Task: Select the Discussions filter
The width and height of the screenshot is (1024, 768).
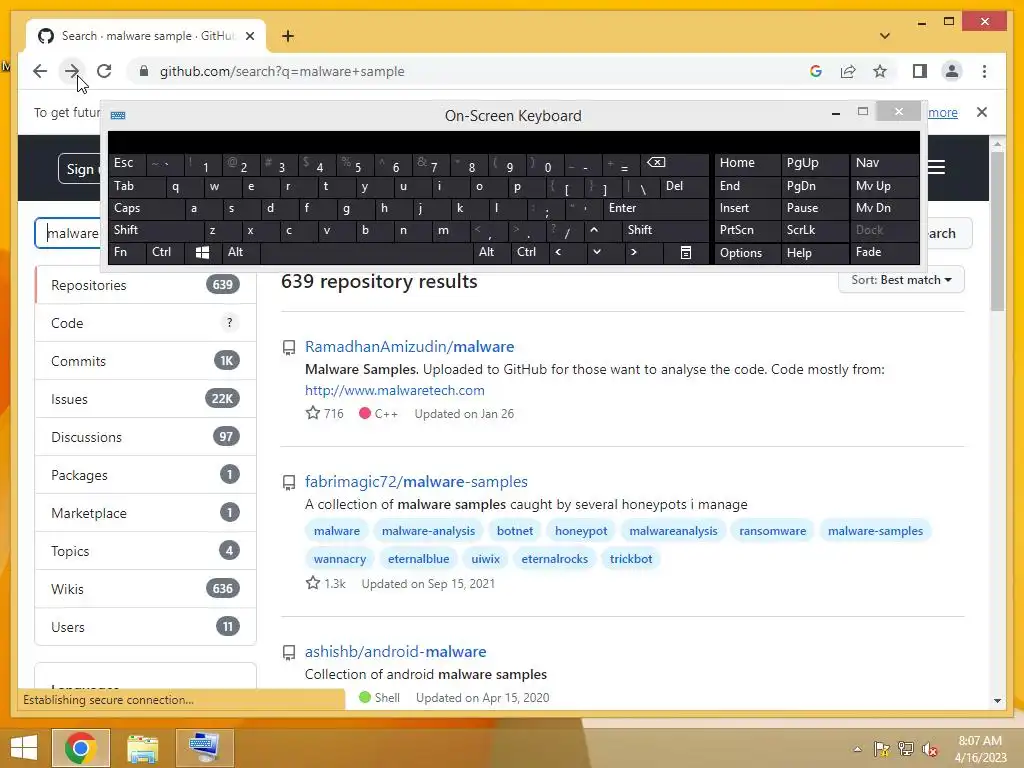Action: pos(146,437)
